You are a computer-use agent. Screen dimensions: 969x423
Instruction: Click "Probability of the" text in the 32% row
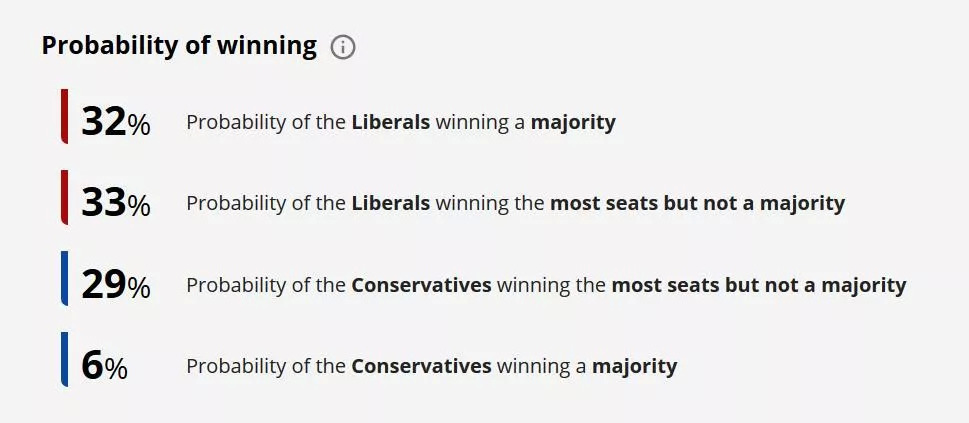(266, 122)
